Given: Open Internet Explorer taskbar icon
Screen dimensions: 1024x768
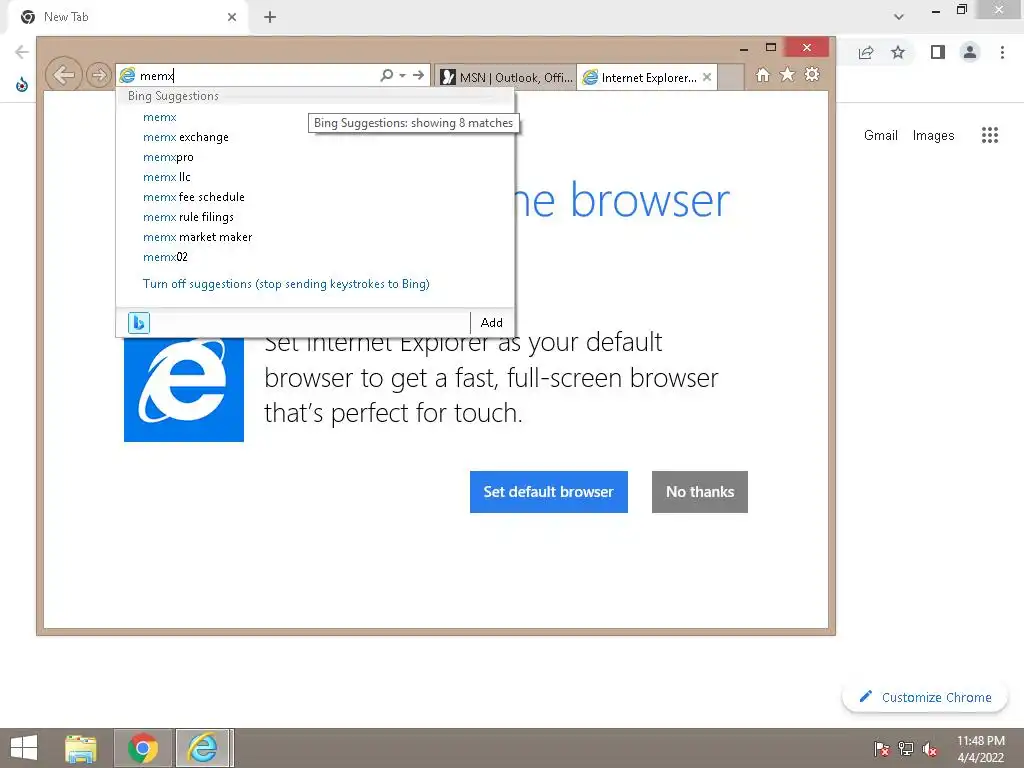Looking at the screenshot, I should point(203,748).
